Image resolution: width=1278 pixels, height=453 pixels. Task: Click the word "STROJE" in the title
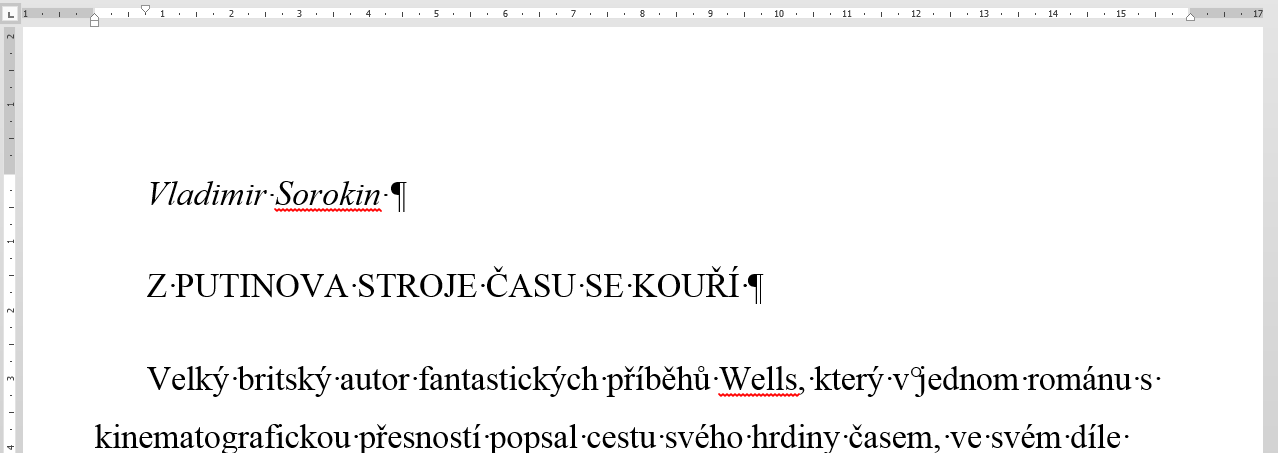(416, 288)
